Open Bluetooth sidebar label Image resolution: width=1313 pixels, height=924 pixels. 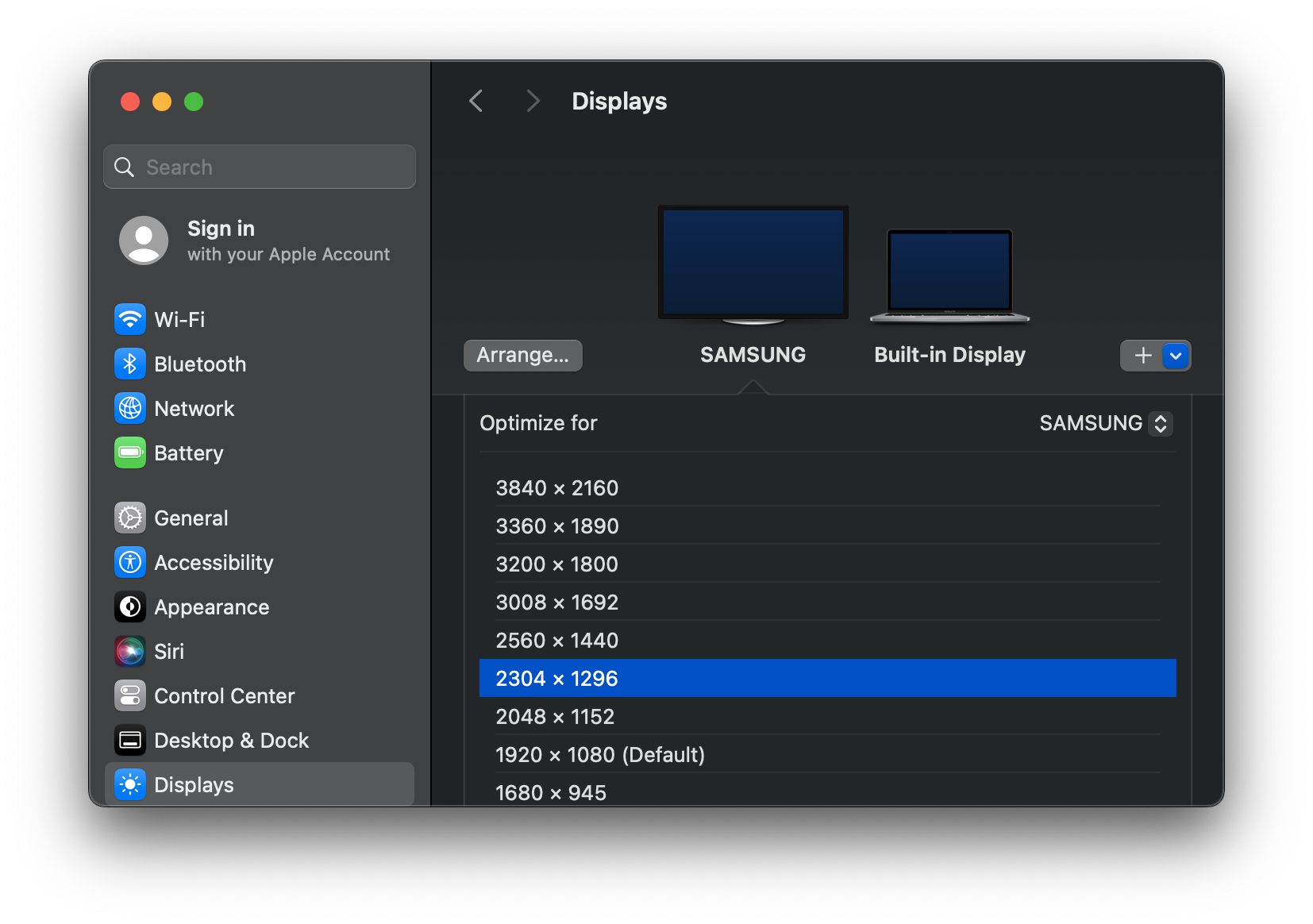200,364
